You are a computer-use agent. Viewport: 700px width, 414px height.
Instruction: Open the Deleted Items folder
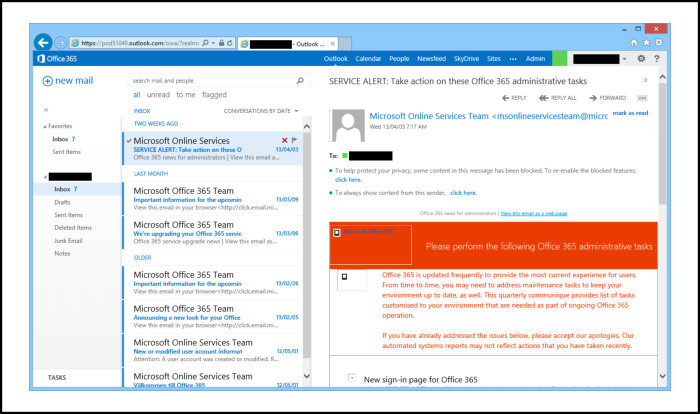click(x=73, y=228)
